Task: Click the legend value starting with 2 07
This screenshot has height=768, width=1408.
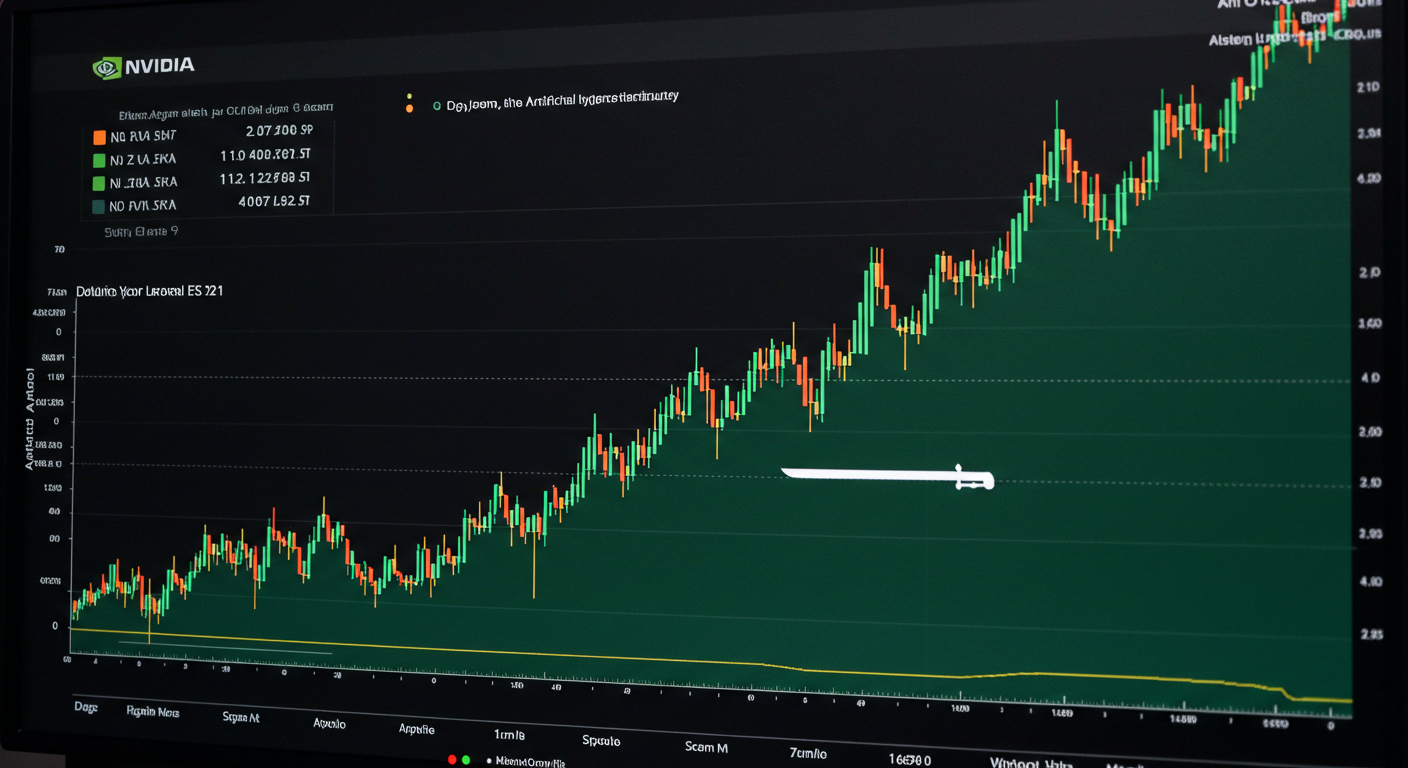Action: [x=279, y=130]
